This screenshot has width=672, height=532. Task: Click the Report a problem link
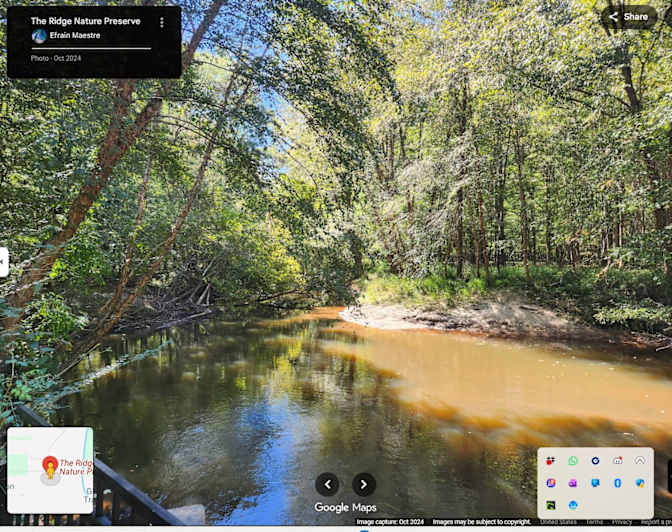tap(656, 522)
